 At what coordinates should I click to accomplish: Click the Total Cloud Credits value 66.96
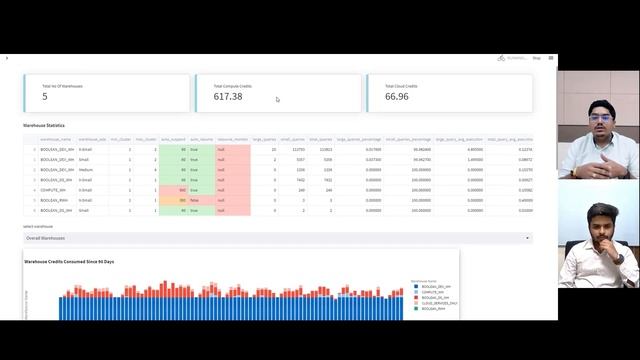pos(396,97)
